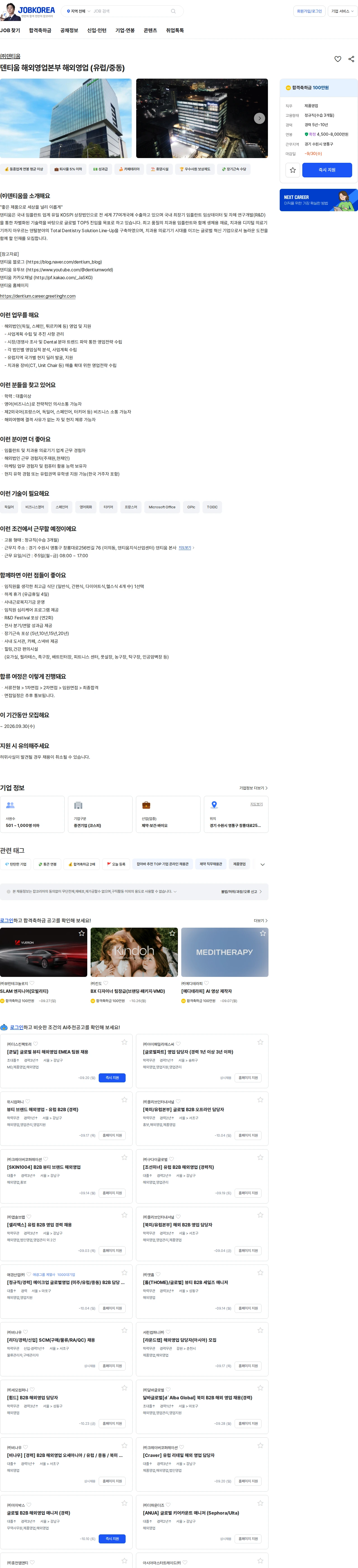Image resolution: width=358 pixels, height=1568 pixels.
Task: Open the 기업·연봉 menu
Action: click(125, 30)
